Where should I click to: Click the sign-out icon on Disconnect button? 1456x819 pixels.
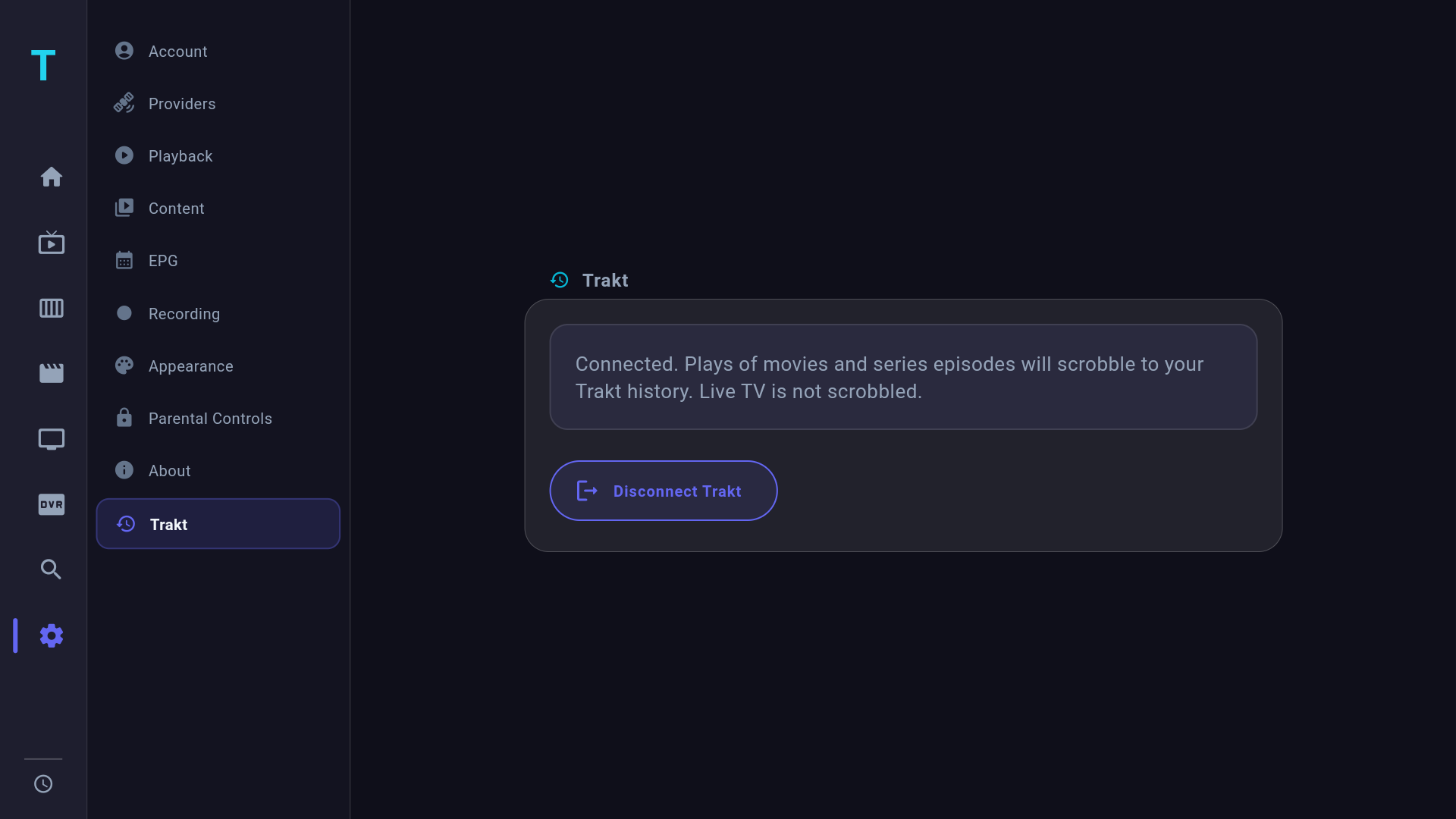coord(587,491)
